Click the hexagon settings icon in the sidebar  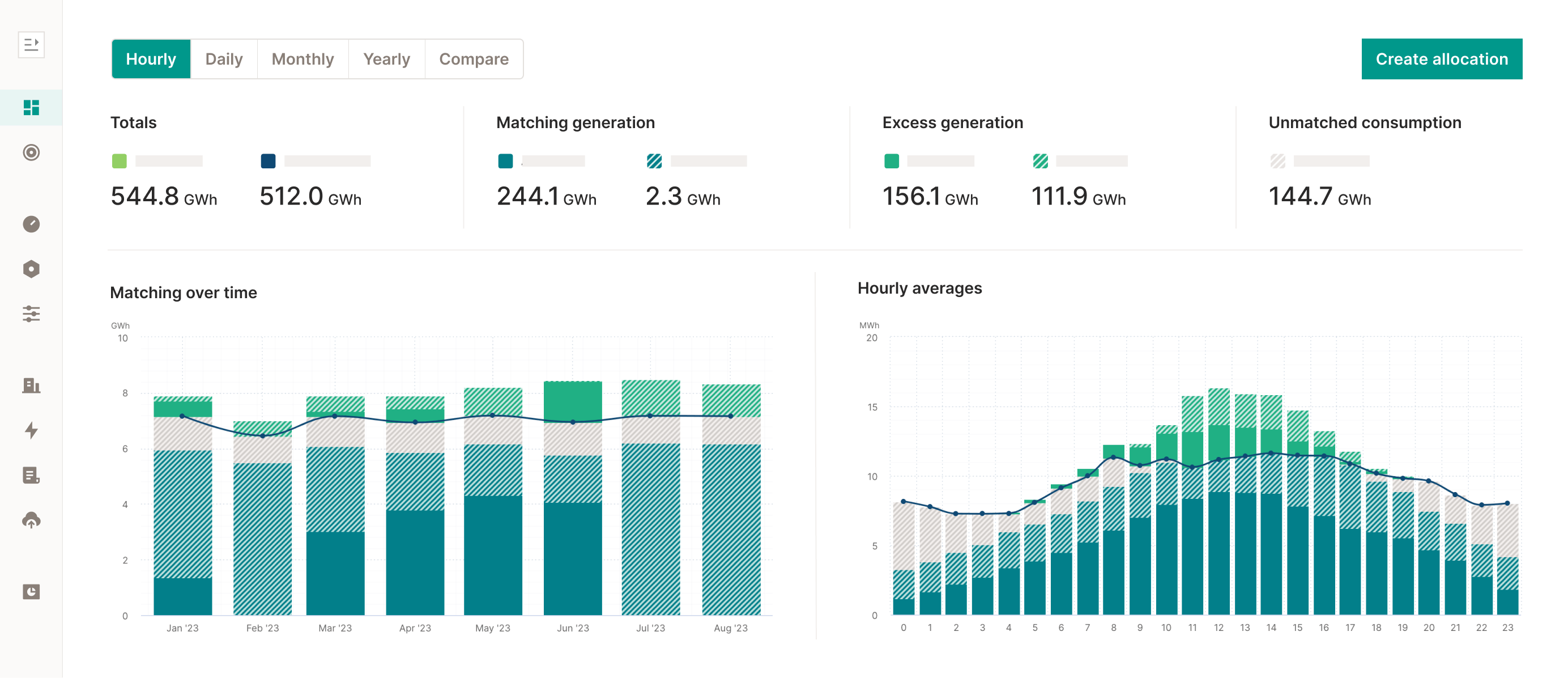(31, 269)
